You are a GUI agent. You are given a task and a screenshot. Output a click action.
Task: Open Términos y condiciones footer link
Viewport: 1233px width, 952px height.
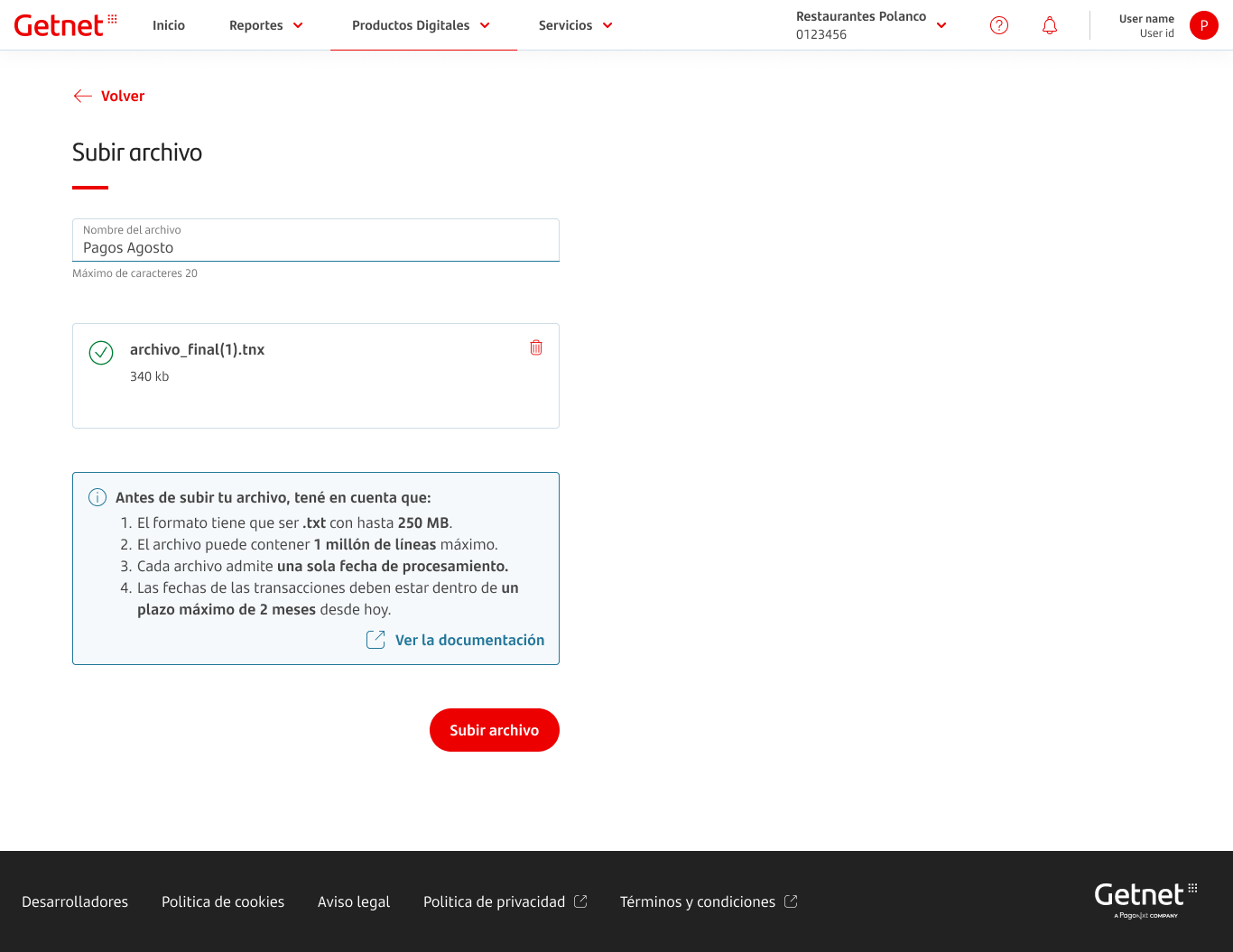tap(698, 901)
